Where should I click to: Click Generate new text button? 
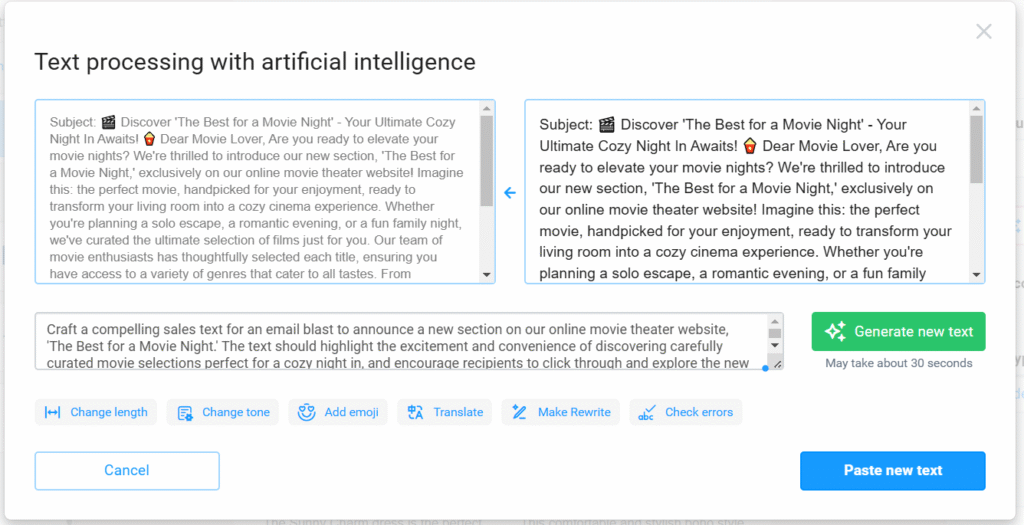[x=899, y=332]
